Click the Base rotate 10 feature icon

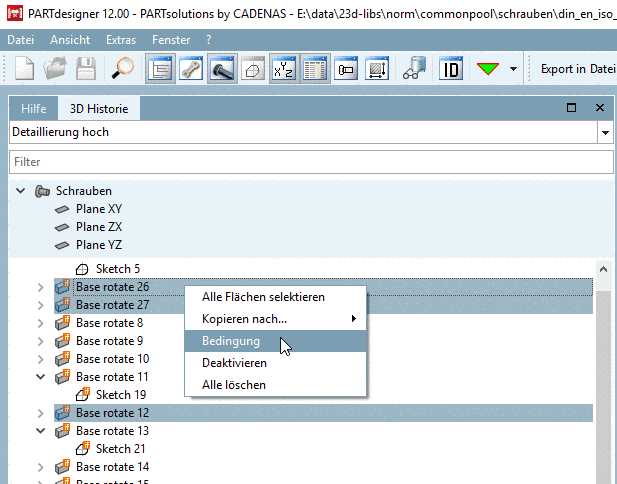pos(62,359)
